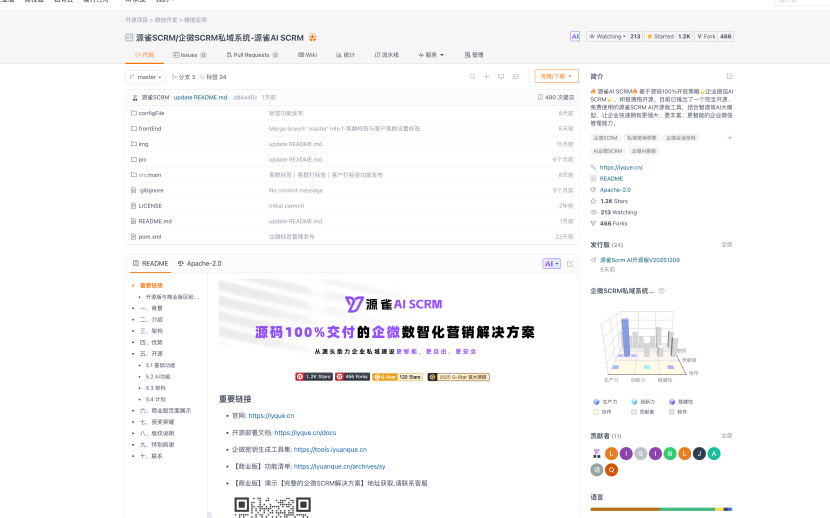Open the 统计 tab

tap(345, 54)
